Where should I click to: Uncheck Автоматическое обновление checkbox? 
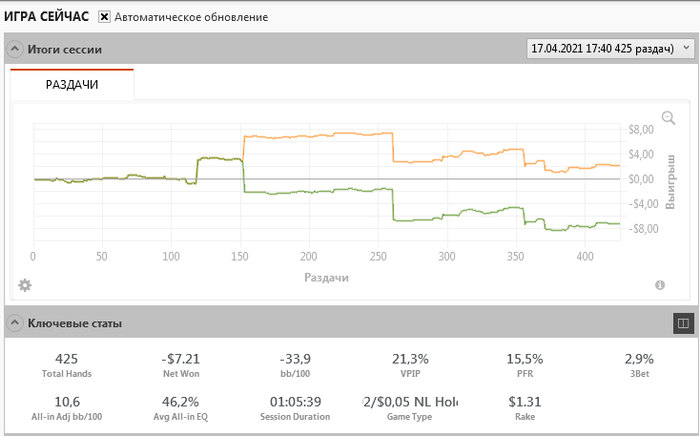tap(104, 17)
